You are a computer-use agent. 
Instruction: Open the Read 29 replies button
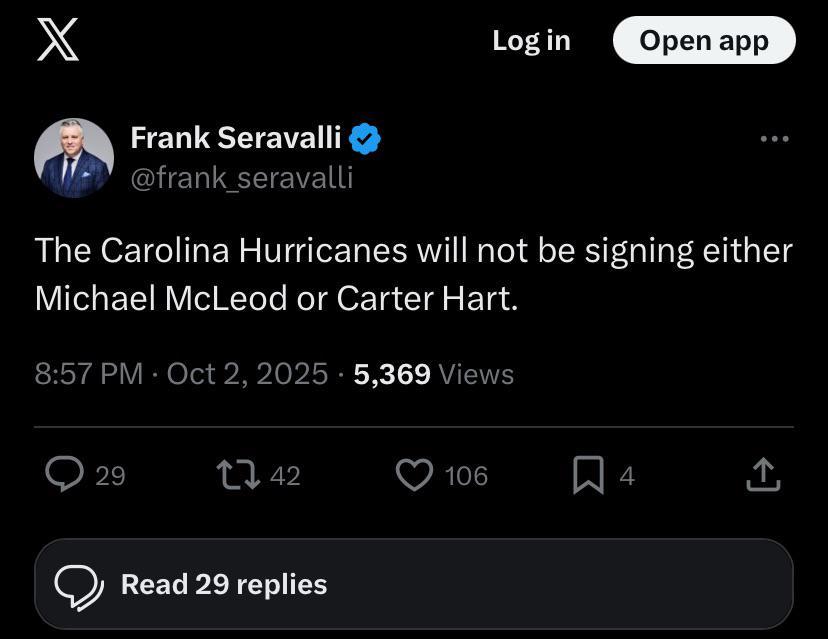pyautogui.click(x=413, y=584)
